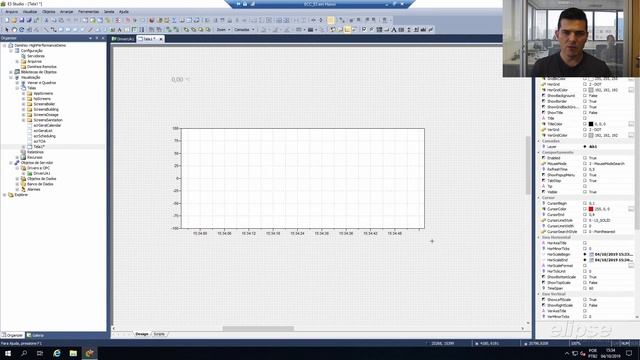Open the Objetos menu

(x=49, y=12)
